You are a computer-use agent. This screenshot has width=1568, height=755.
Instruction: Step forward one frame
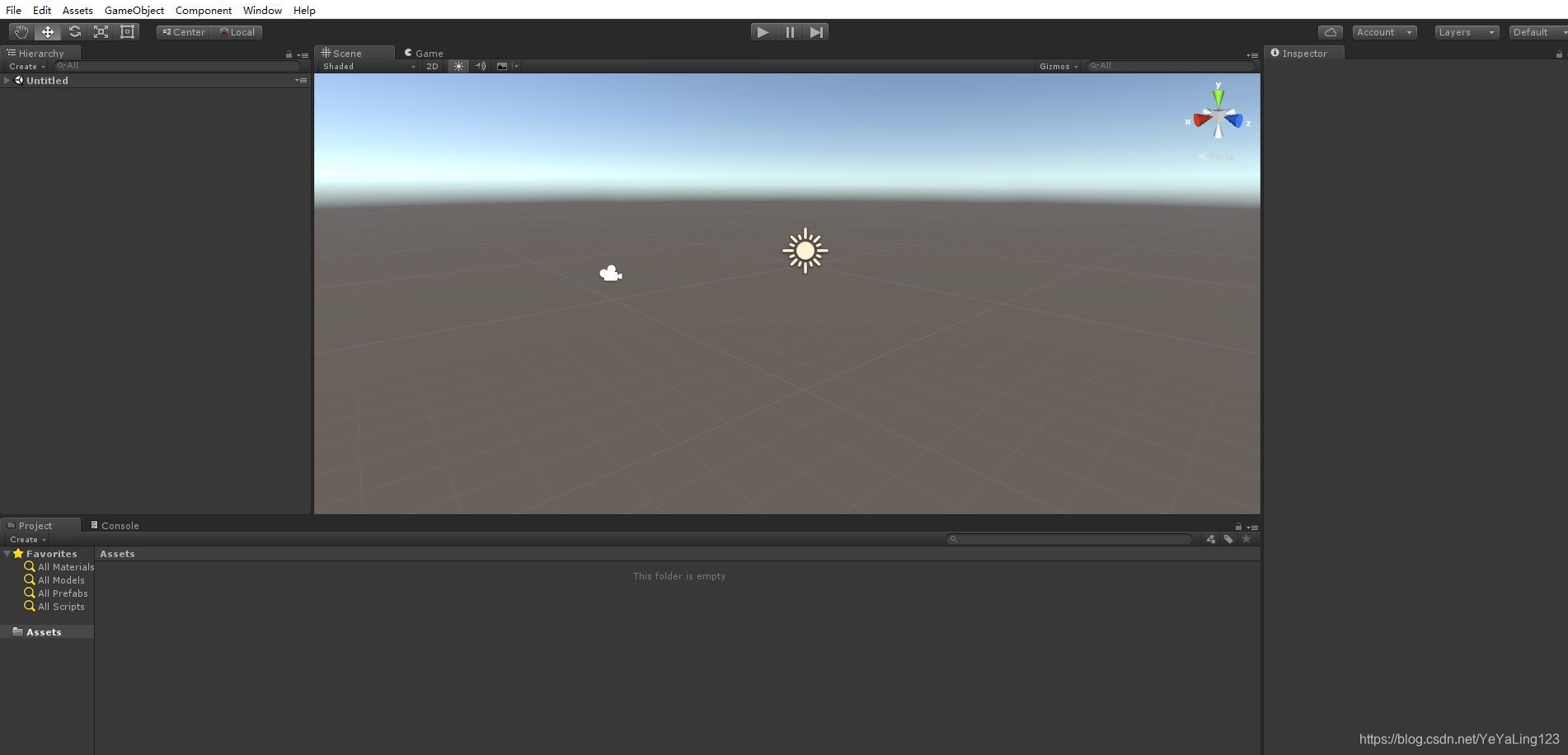pos(816,32)
